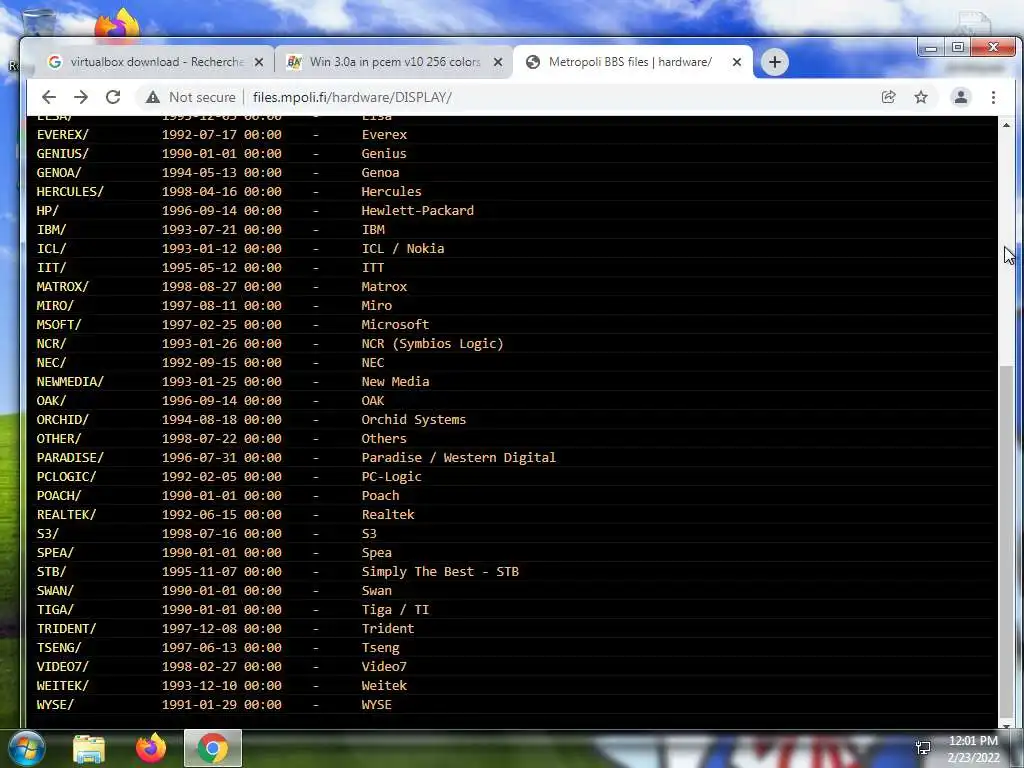The width and height of the screenshot is (1024, 768).
Task: Open the HERCULES/ directory
Action: (x=70, y=191)
